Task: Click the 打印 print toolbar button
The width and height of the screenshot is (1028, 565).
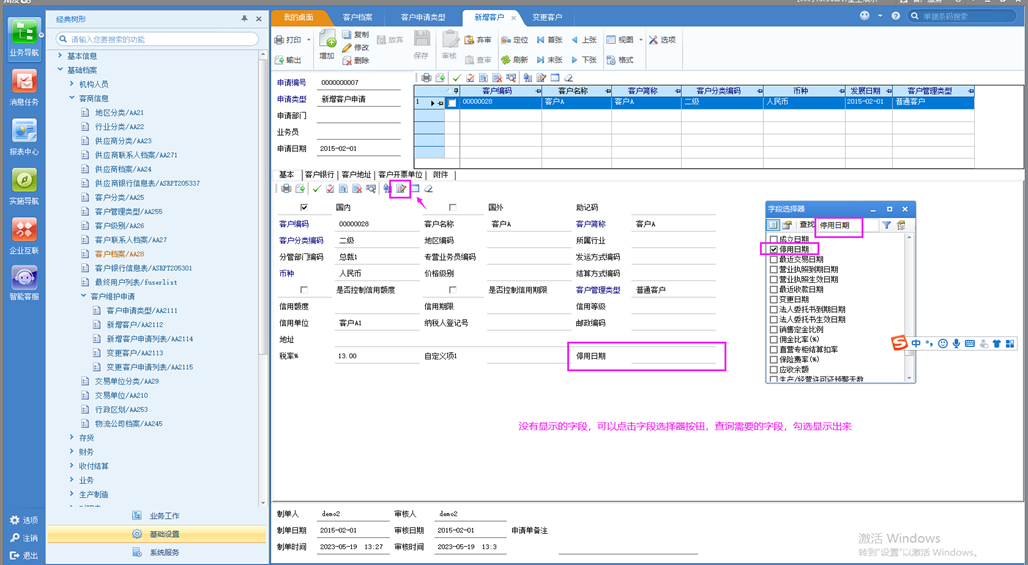Action: (x=288, y=40)
